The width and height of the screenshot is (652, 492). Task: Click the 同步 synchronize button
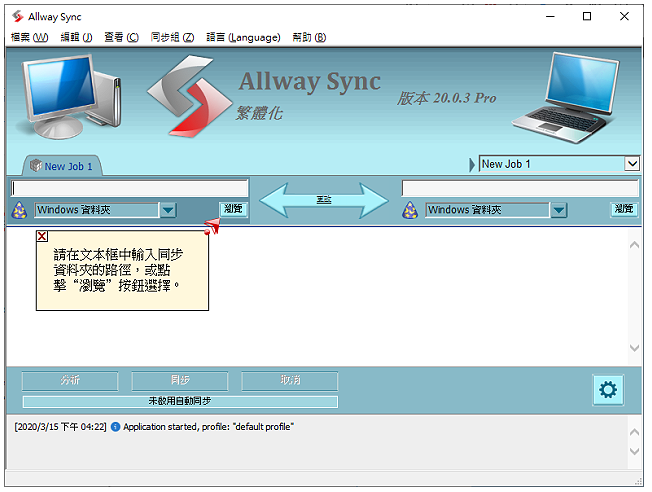[x=180, y=381]
